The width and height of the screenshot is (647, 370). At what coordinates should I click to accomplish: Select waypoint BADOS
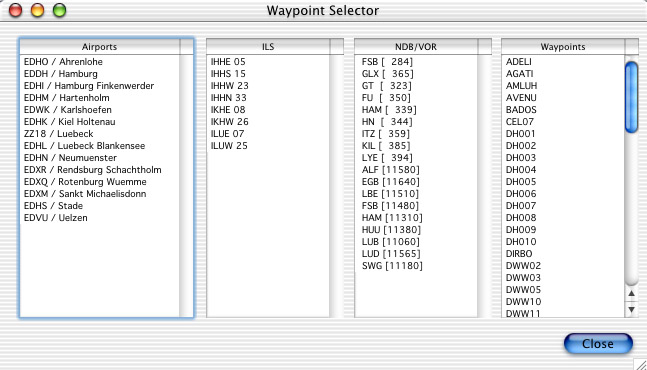pos(521,110)
